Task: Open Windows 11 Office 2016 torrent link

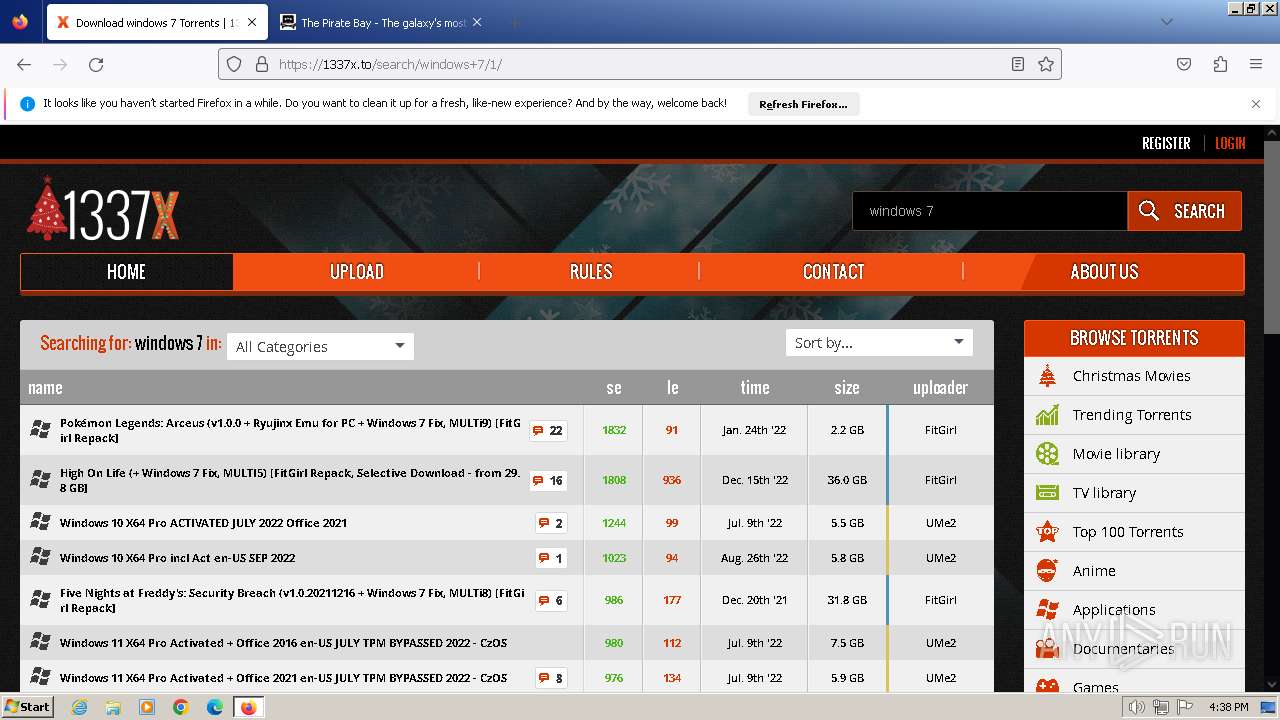Action: click(x=283, y=643)
